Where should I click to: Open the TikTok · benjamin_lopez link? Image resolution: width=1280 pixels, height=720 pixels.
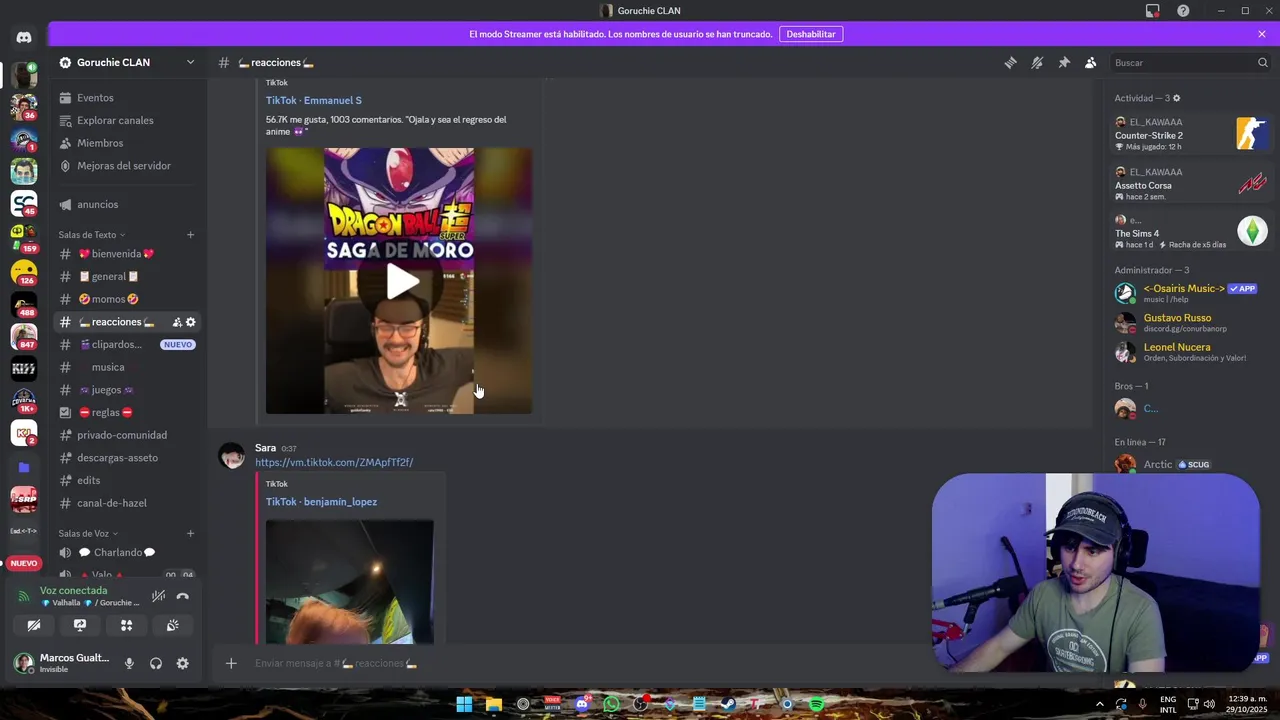point(321,502)
